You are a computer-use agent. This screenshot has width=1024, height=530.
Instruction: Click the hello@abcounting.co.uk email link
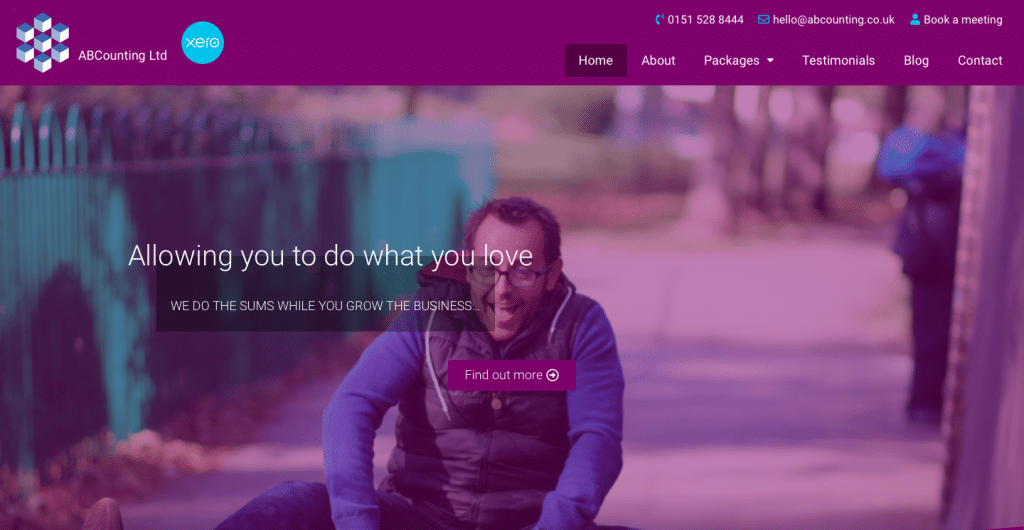tap(833, 20)
